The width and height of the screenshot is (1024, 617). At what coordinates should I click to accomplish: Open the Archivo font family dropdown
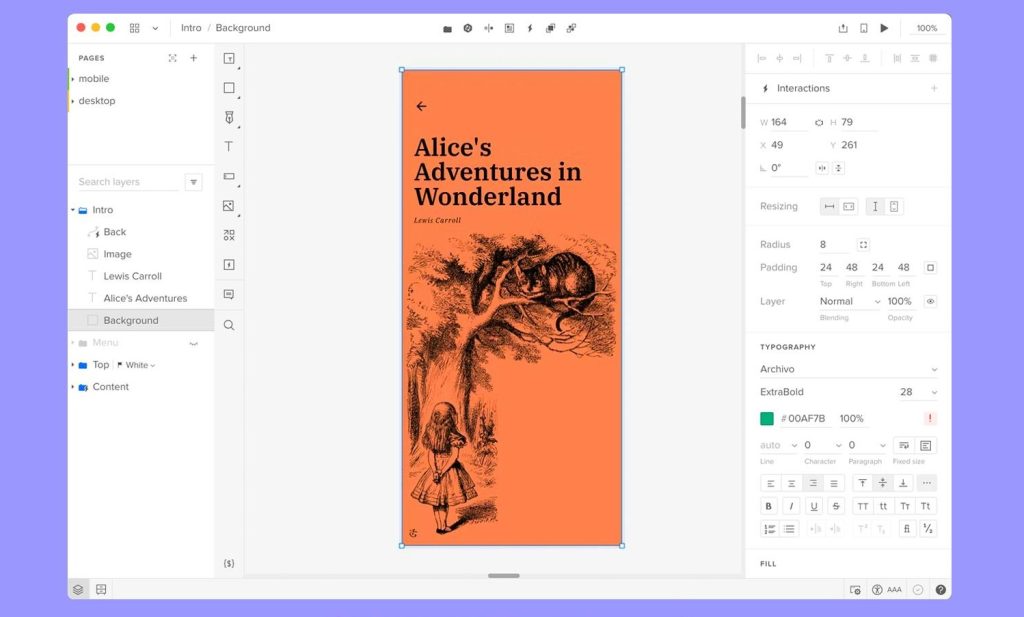click(848, 369)
